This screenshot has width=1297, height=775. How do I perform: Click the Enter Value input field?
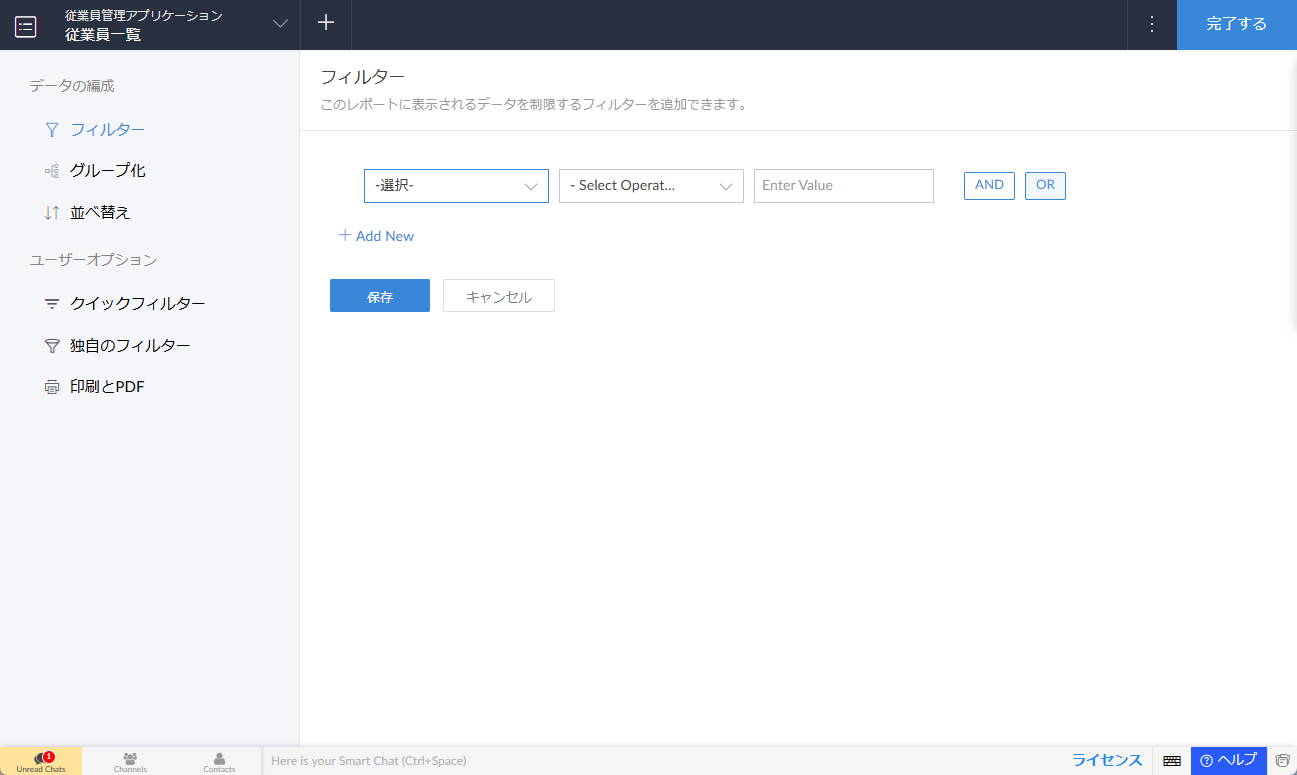[843, 186]
